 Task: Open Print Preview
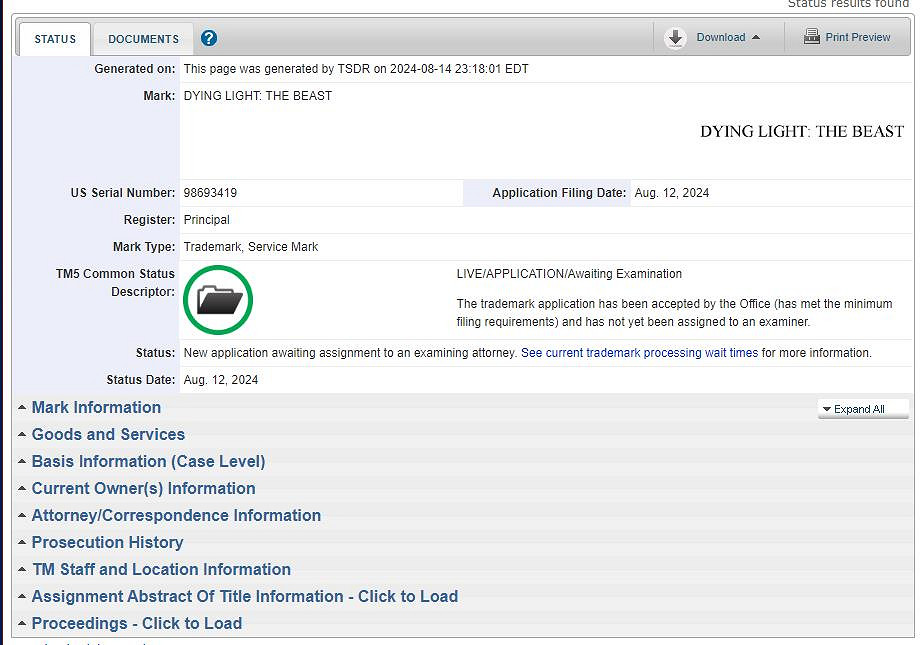pos(857,38)
